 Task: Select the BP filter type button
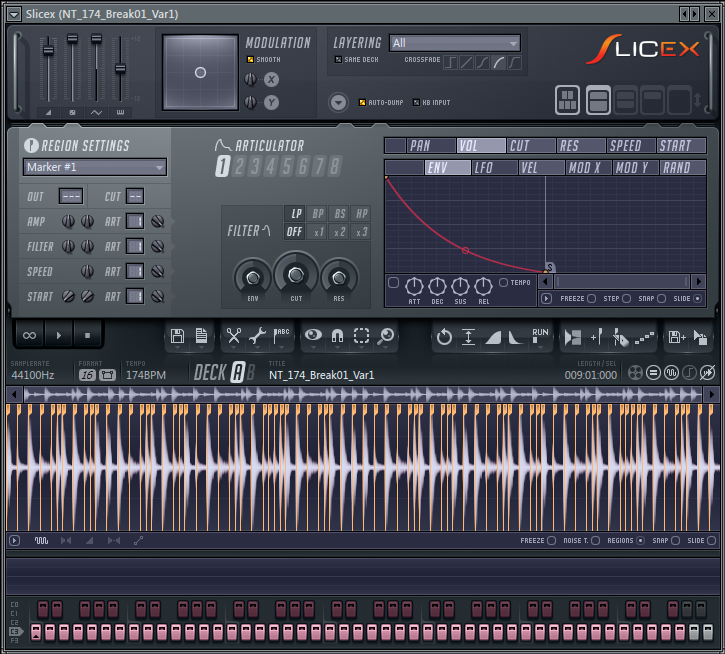318,213
